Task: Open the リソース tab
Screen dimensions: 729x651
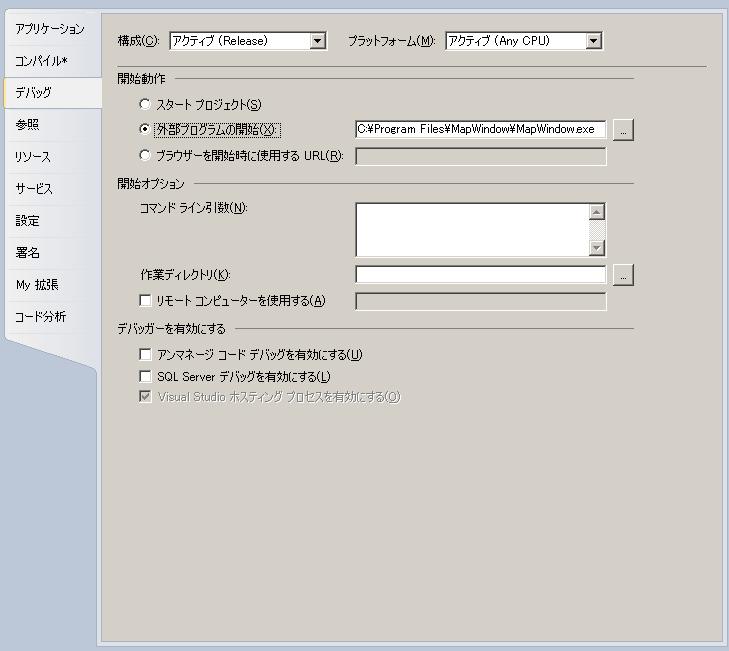Action: [32, 157]
